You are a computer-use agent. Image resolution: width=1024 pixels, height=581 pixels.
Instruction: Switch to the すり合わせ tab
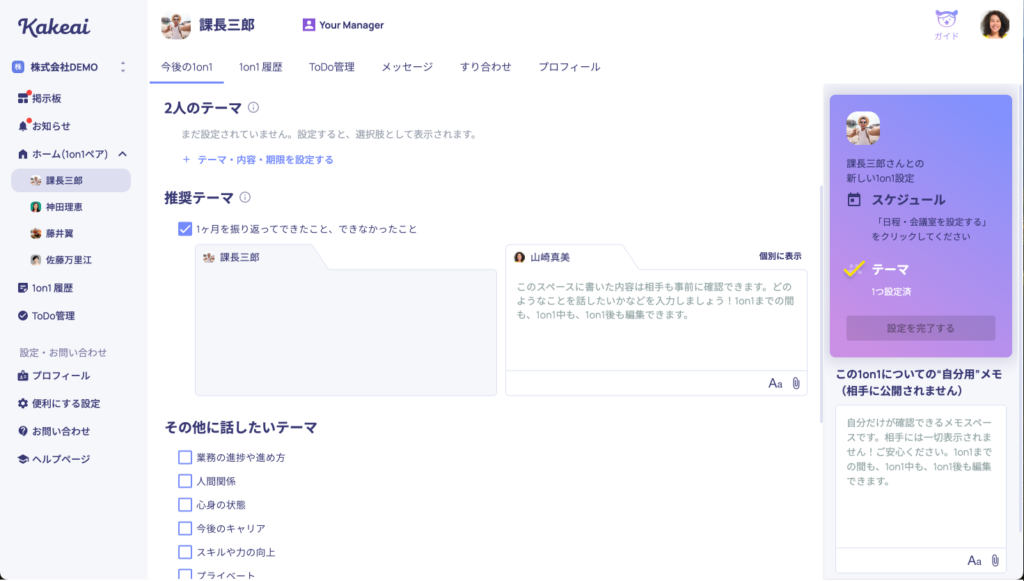[486, 67]
